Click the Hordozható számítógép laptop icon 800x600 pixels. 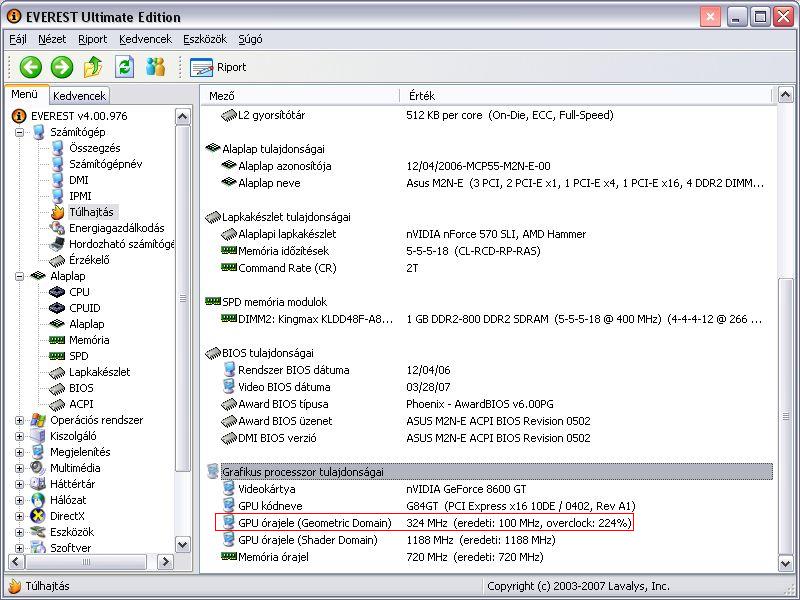click(57, 244)
